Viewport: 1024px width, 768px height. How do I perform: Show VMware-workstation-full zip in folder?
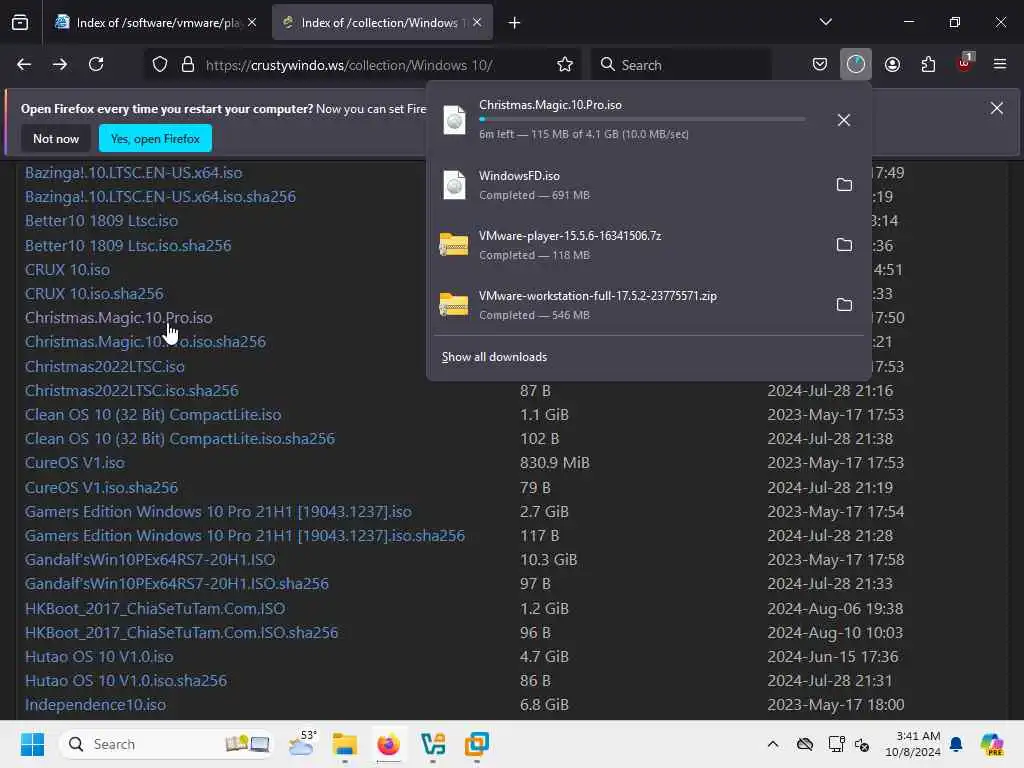pos(844,305)
